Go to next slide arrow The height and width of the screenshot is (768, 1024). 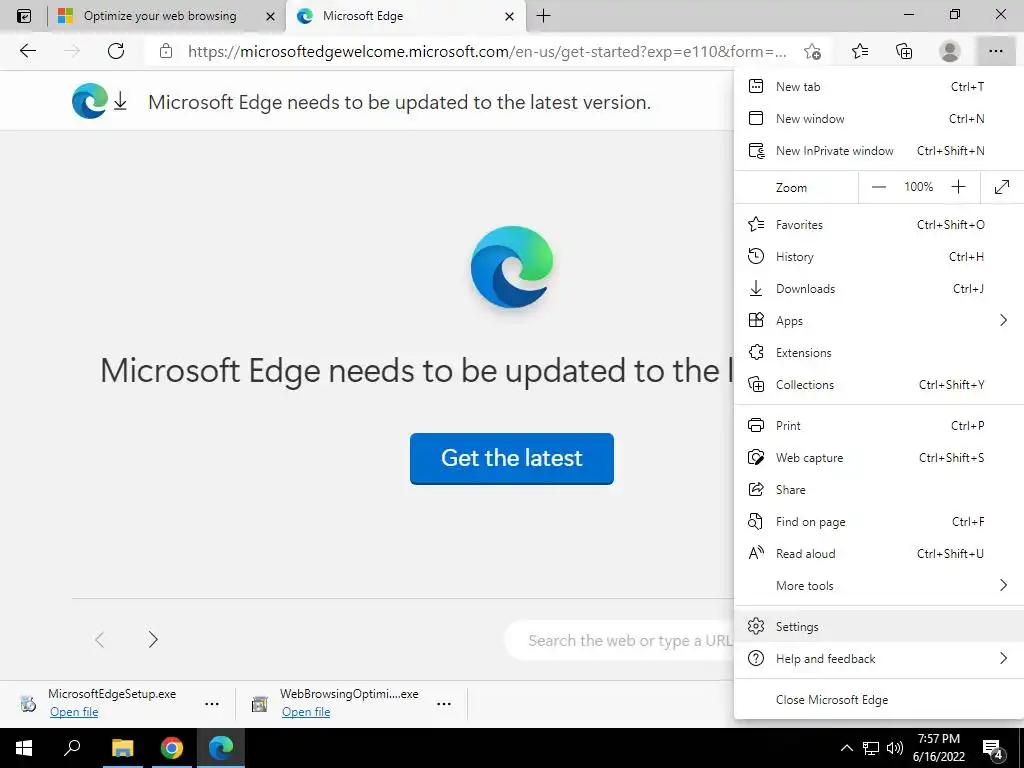pos(153,639)
